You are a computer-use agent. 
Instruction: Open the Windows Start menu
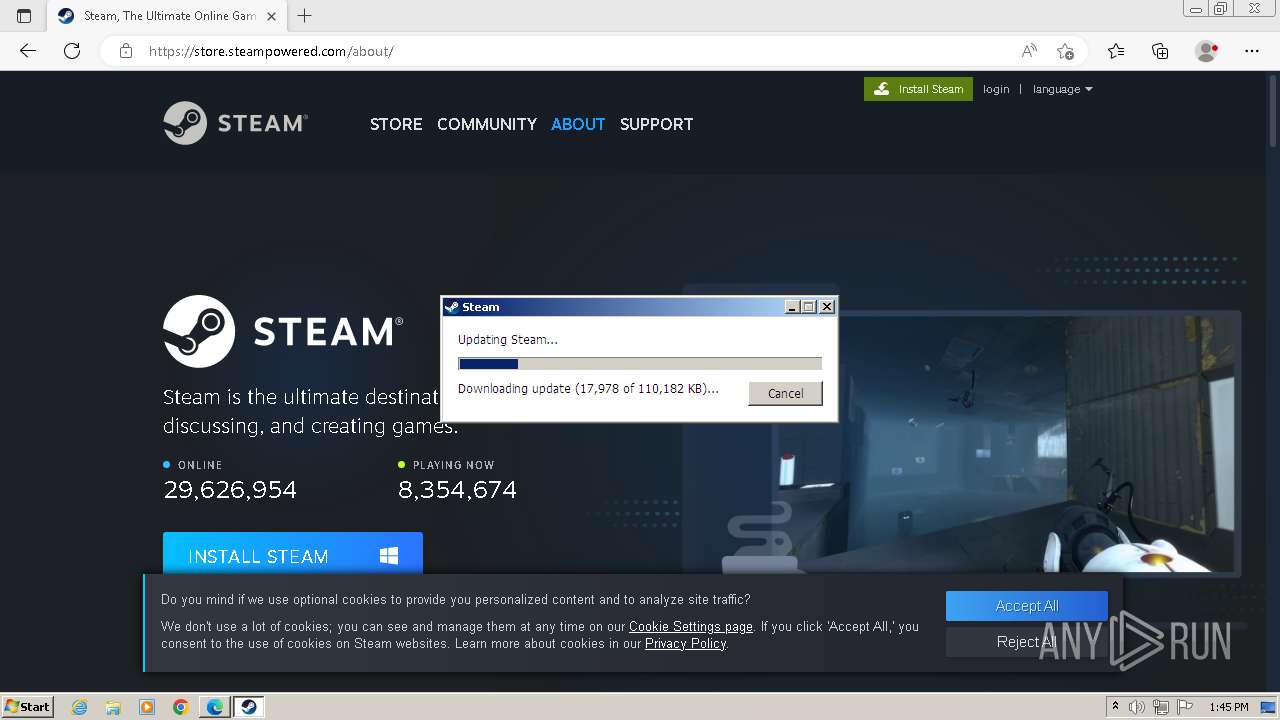[28, 706]
